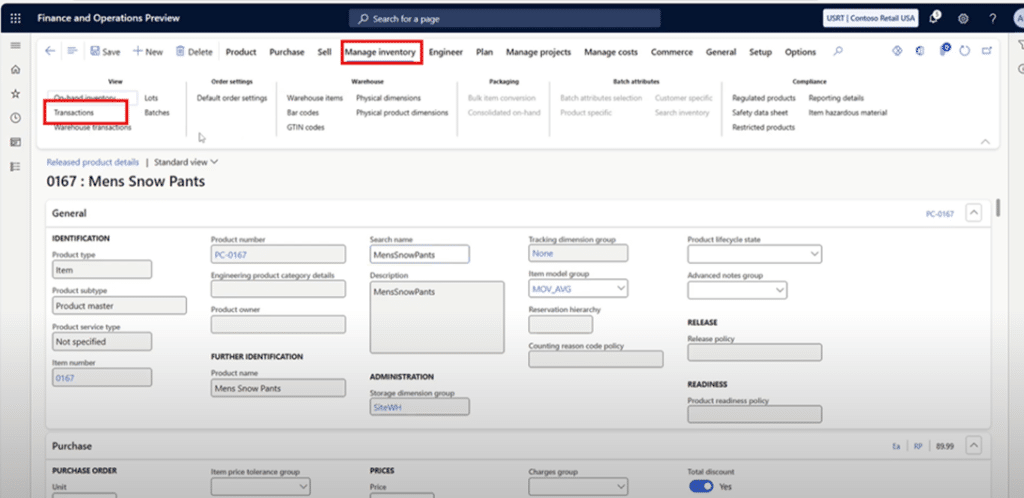The width and height of the screenshot is (1024, 498).
Task: Open the Manage costs tab
Action: (x=611, y=52)
